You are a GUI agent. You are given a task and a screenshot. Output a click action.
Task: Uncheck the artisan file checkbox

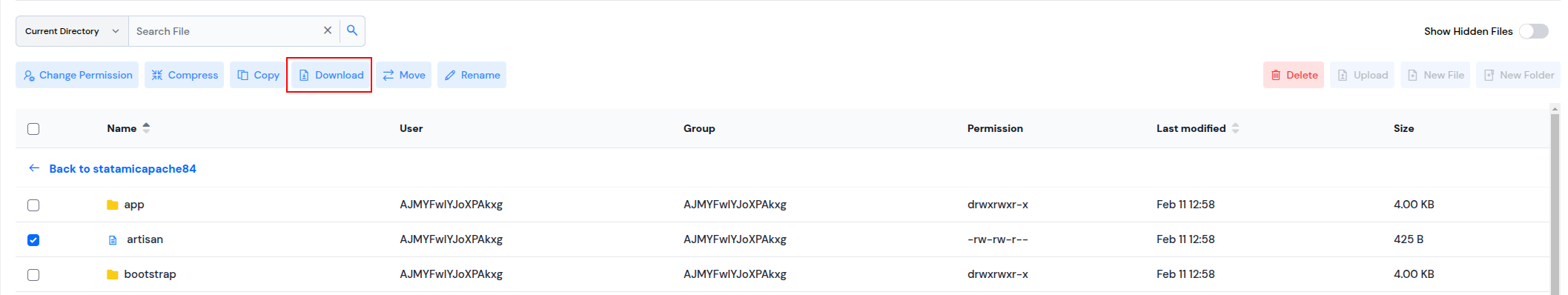[33, 240]
